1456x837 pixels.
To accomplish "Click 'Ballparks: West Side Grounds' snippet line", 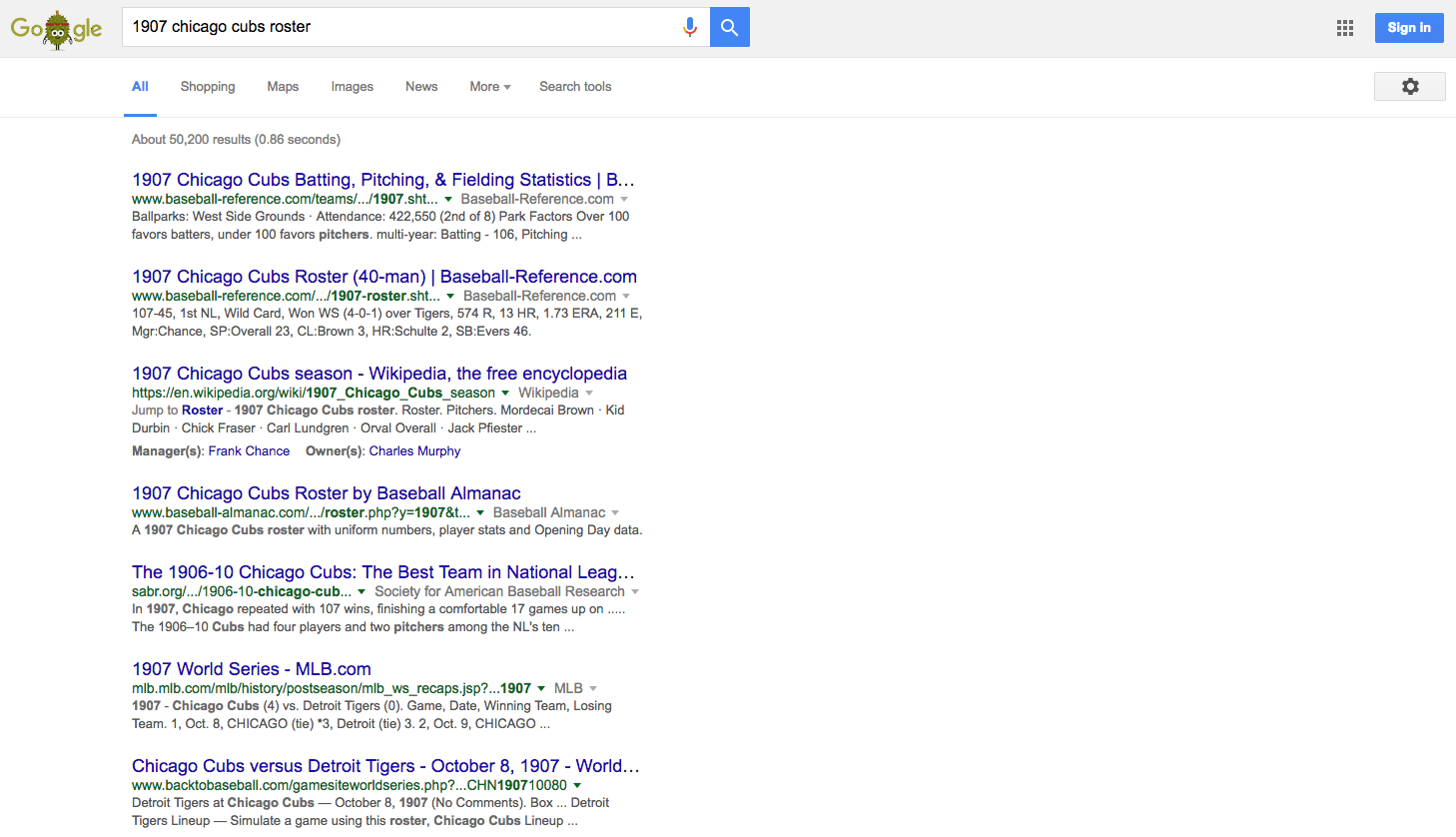I will coord(380,217).
